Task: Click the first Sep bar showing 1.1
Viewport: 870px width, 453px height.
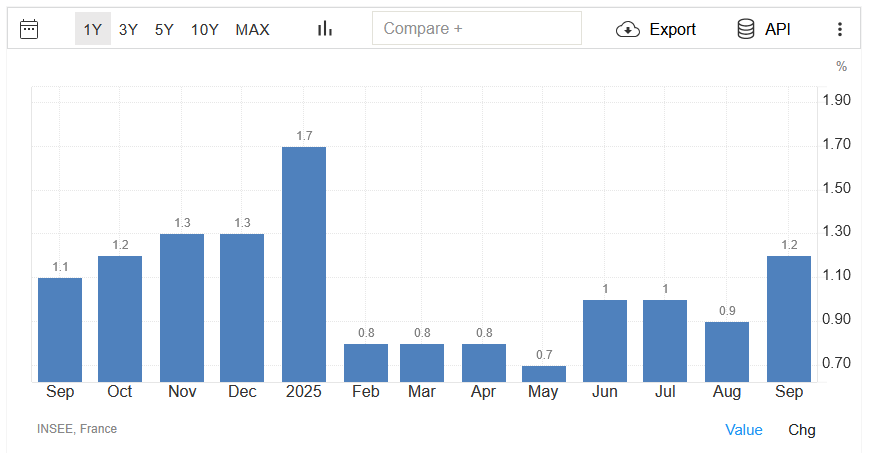Action: pos(60,330)
